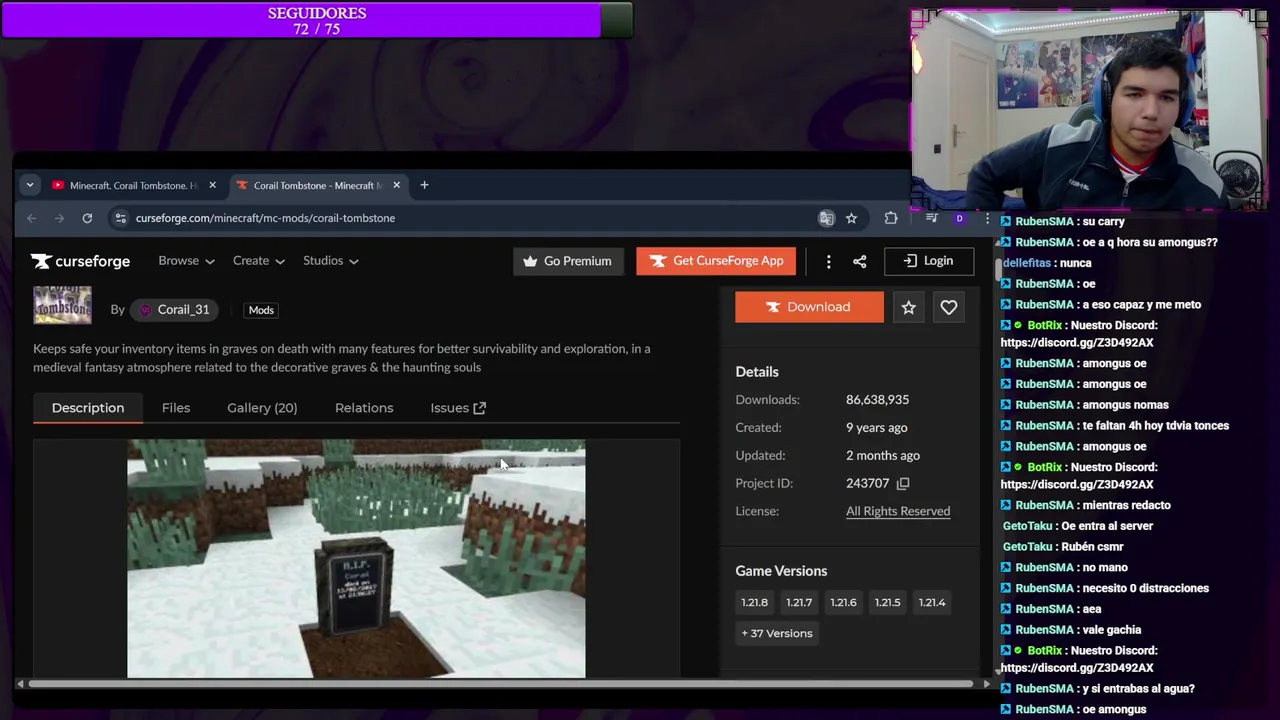Image resolution: width=1280 pixels, height=720 pixels.
Task: Expand the Studios dropdown menu
Action: pos(330,261)
